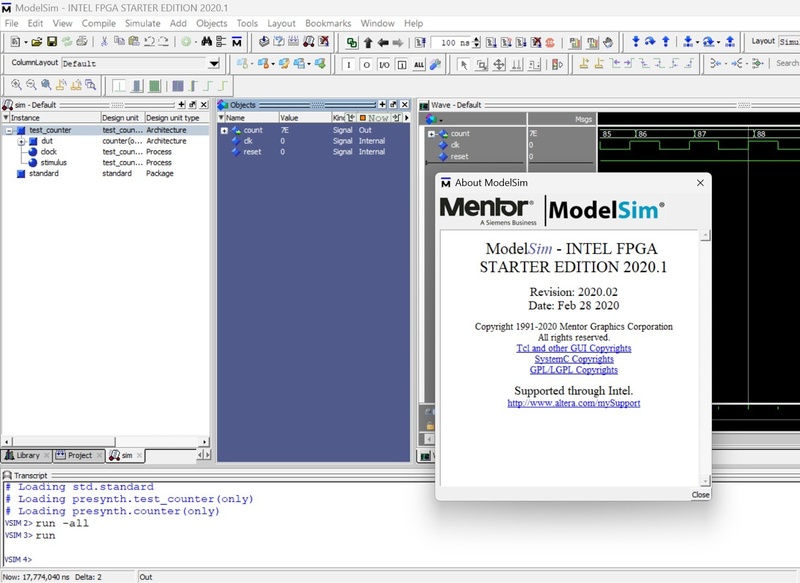Click the run length '100 ns' field

pos(451,43)
